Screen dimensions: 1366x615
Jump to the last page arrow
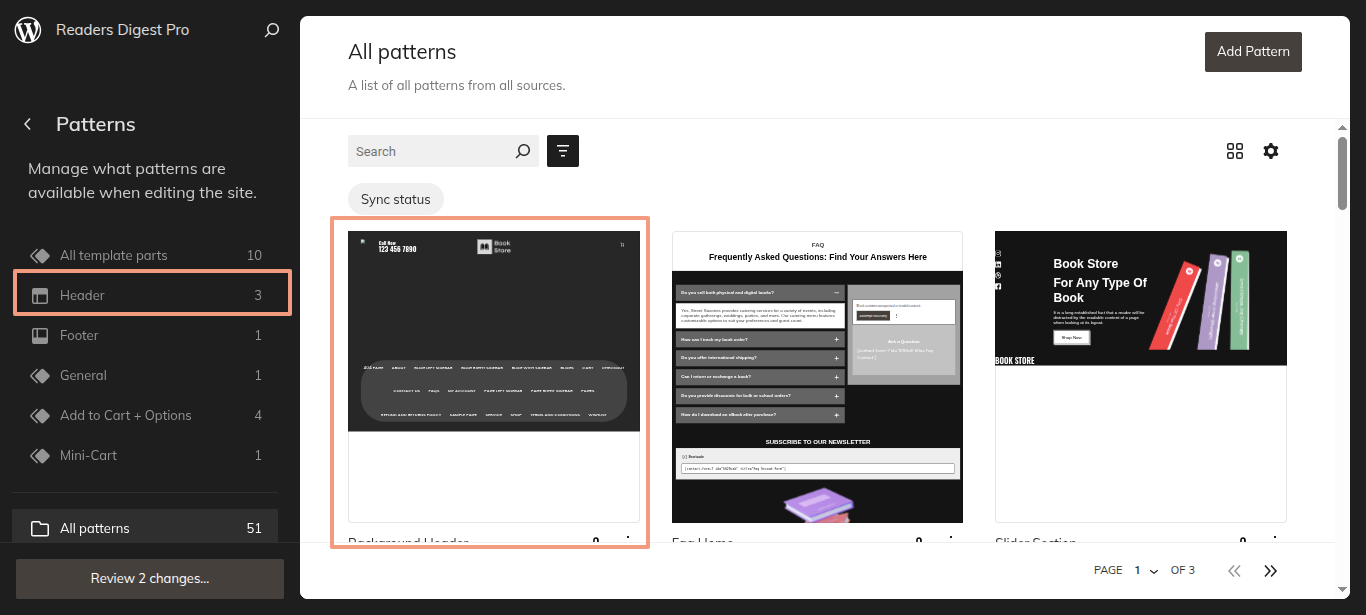tap(1271, 570)
